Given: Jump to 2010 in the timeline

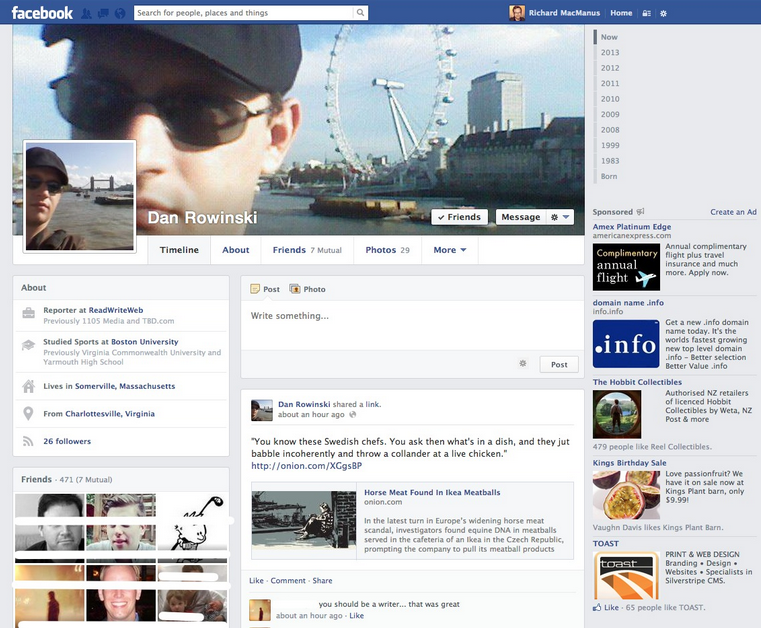Looking at the screenshot, I should [x=610, y=99].
